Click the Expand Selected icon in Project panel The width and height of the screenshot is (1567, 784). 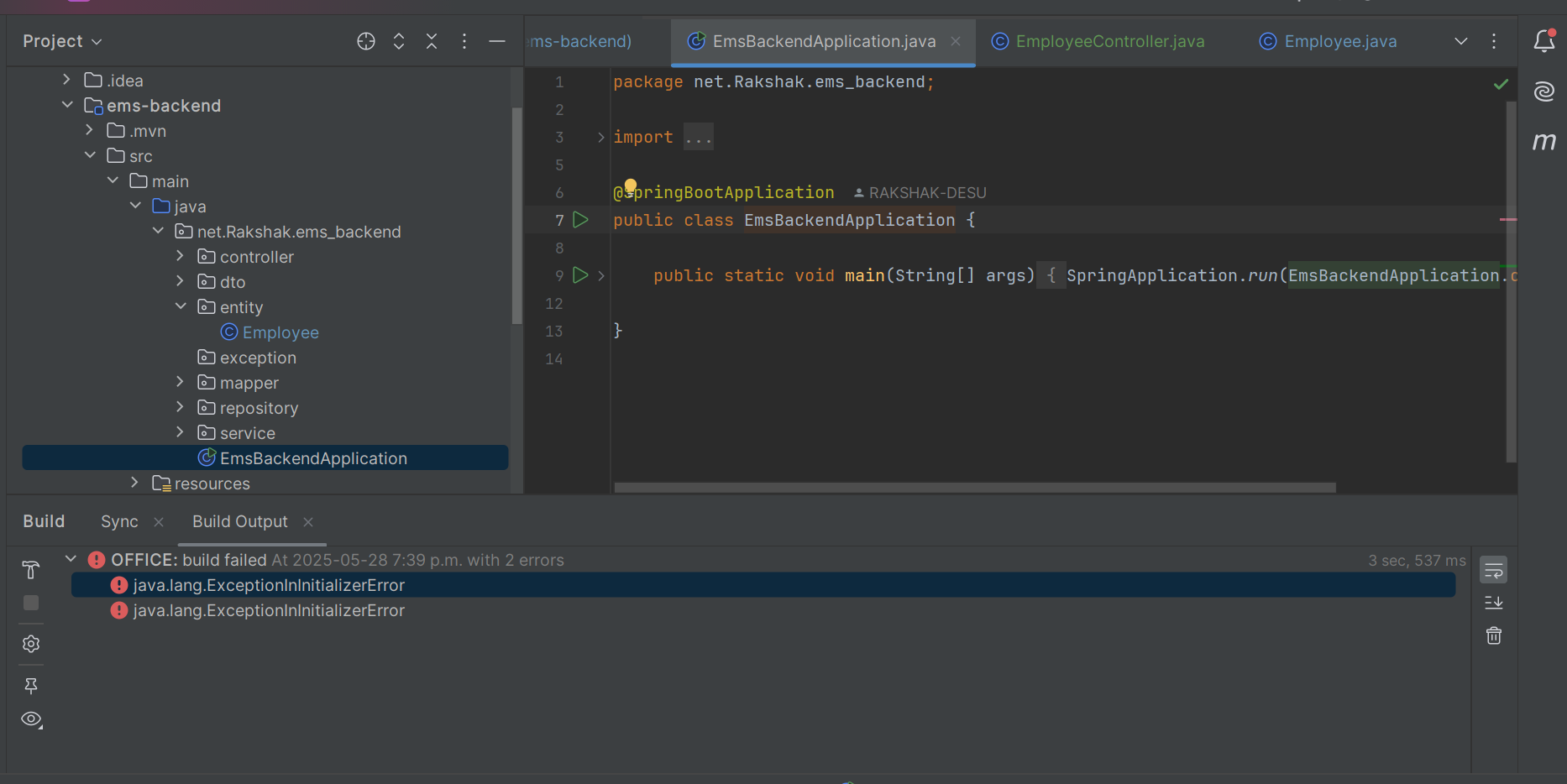(399, 41)
